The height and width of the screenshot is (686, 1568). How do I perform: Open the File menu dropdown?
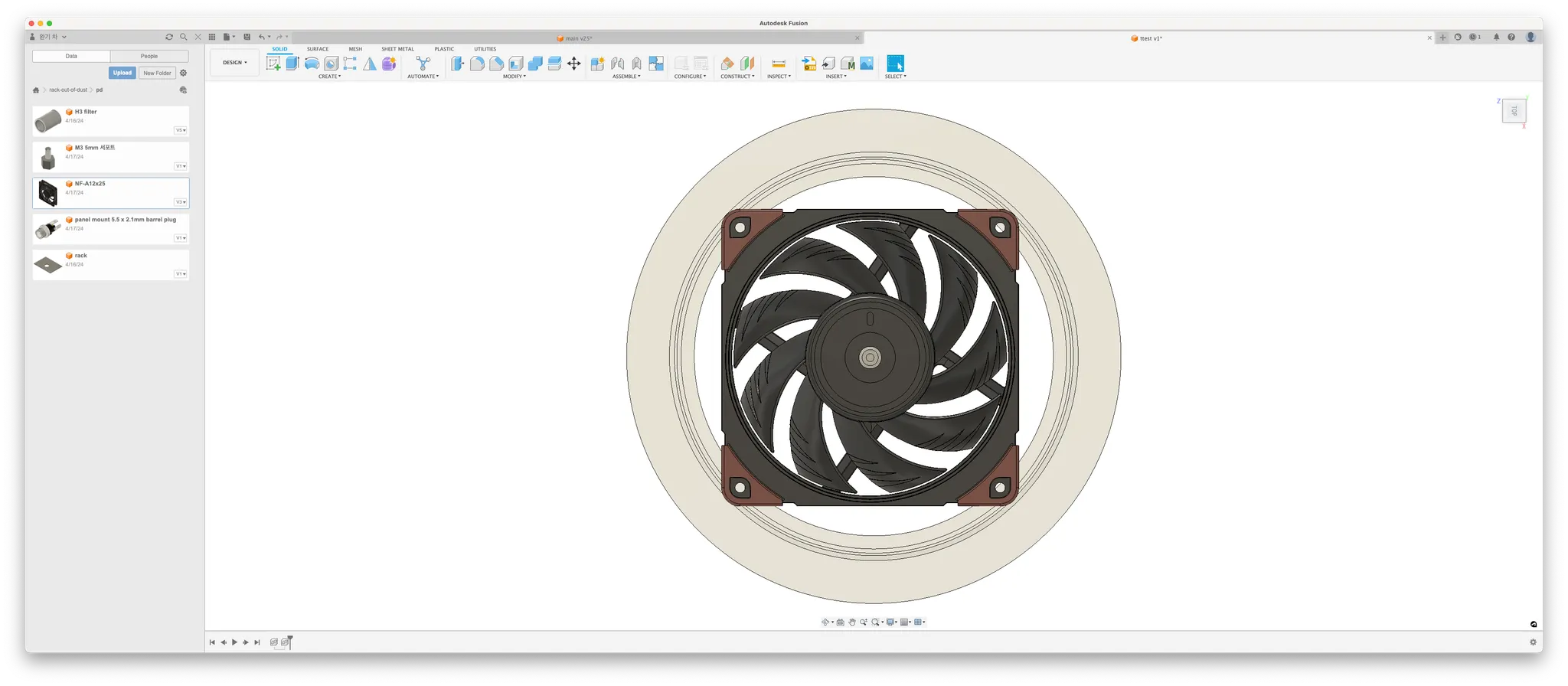point(228,37)
